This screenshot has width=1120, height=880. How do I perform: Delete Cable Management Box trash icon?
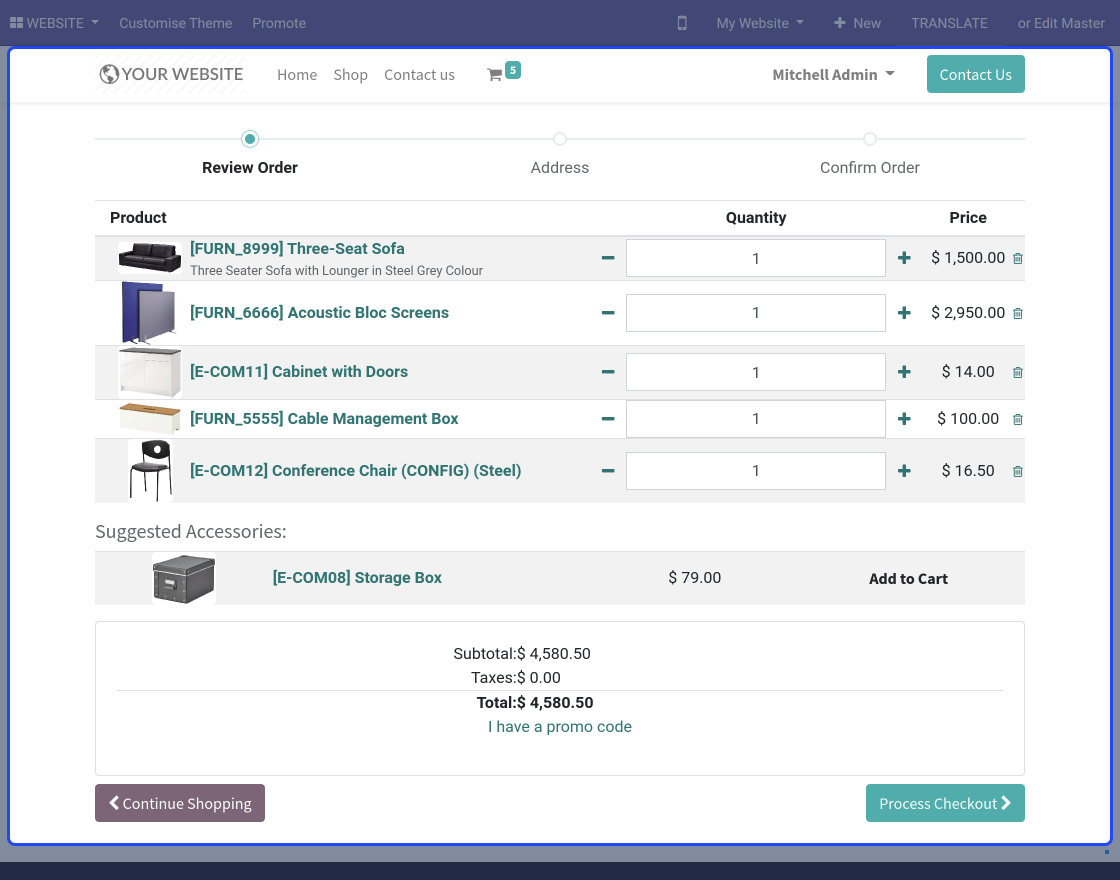pos(1018,419)
